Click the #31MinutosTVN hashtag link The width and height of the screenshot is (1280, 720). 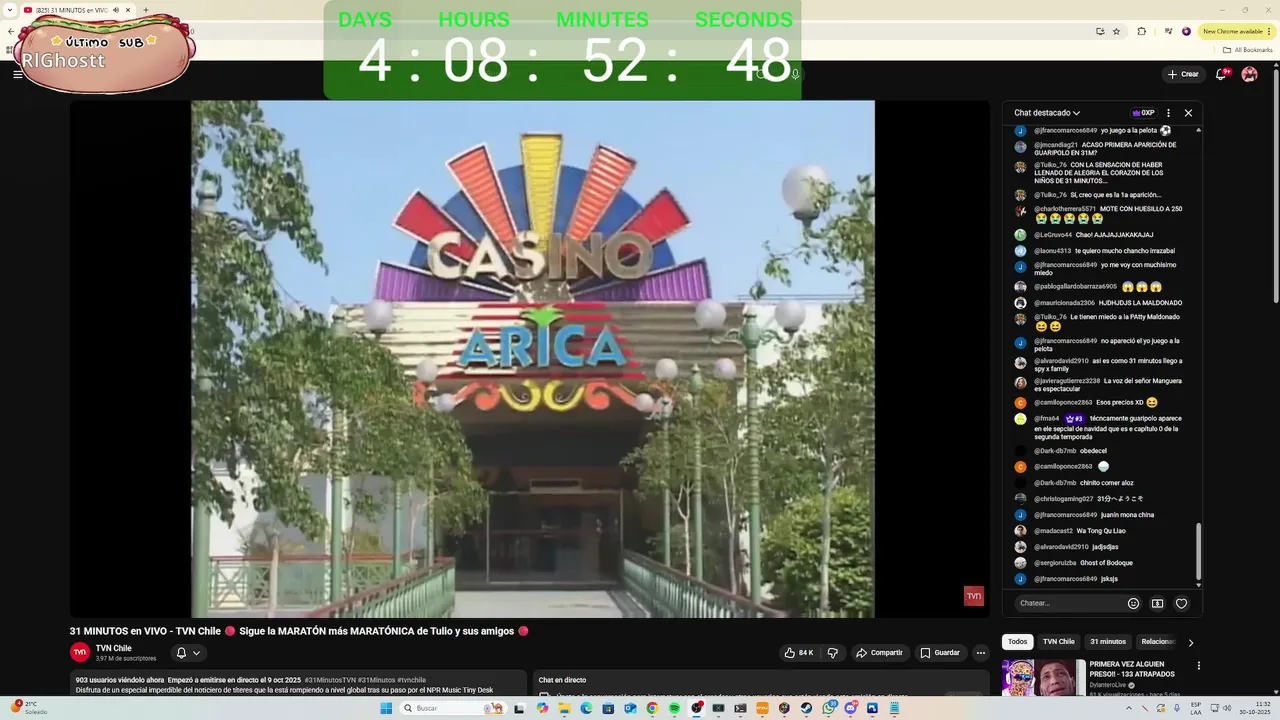tap(330, 680)
